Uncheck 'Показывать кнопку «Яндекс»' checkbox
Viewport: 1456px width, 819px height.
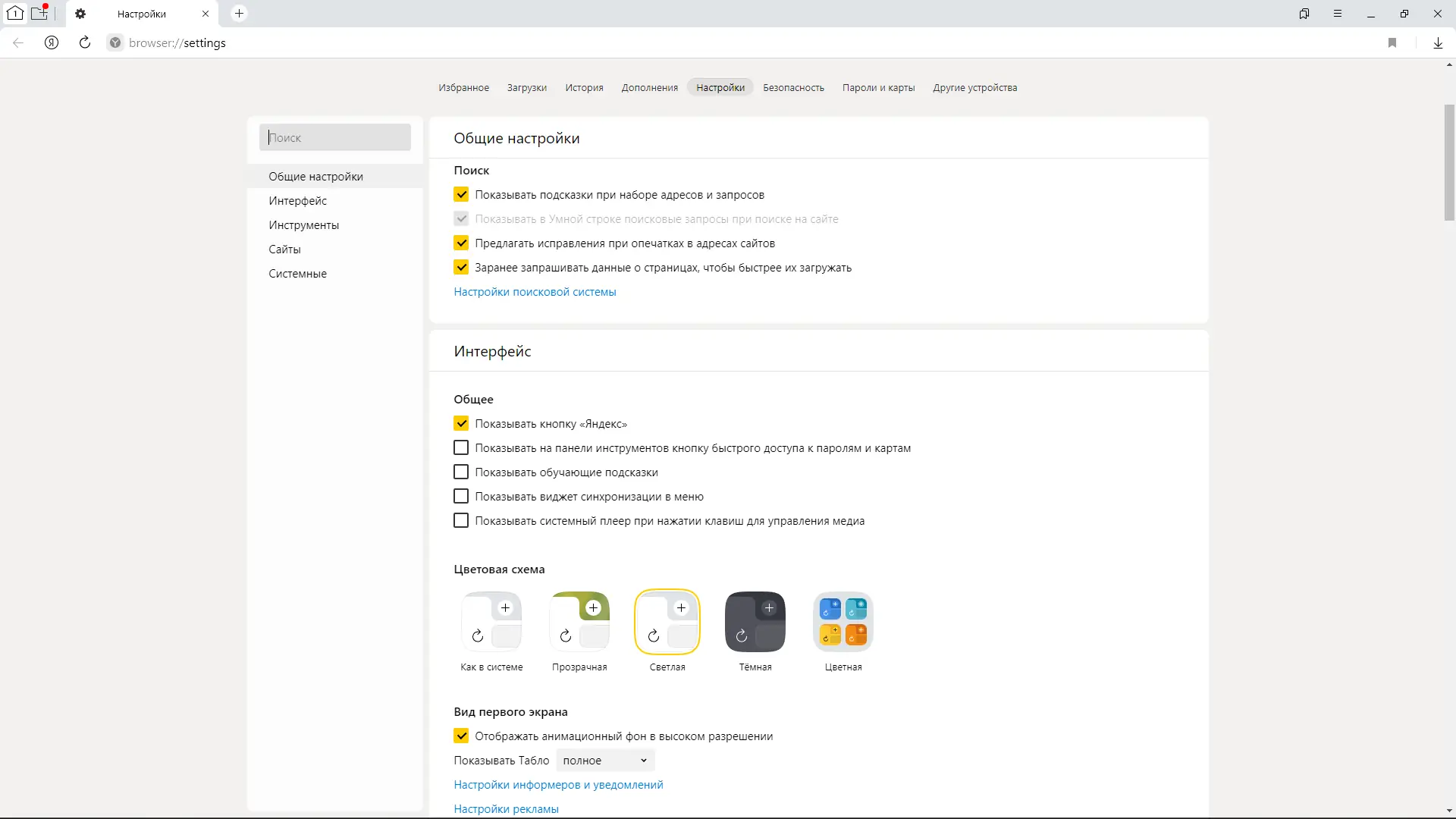461,424
